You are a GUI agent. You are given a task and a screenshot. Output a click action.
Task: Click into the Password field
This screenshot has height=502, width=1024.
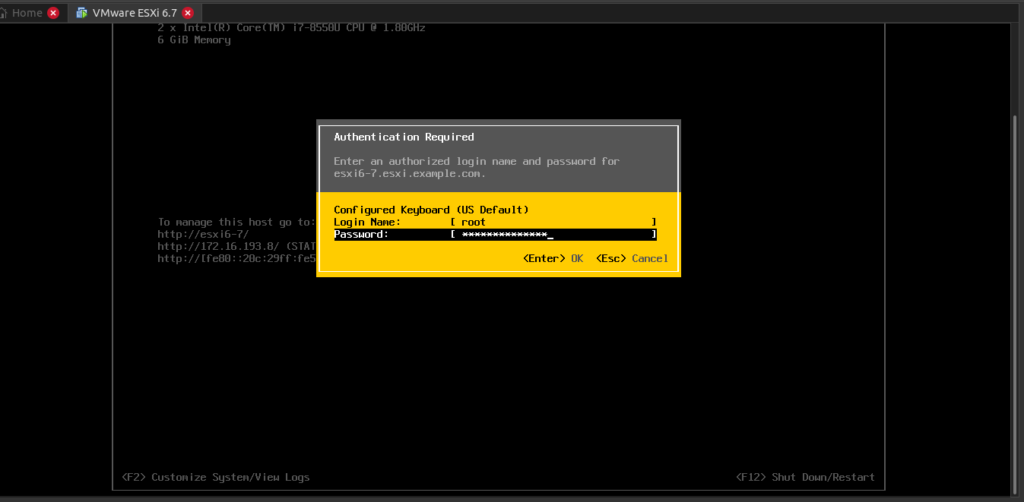(x=553, y=234)
